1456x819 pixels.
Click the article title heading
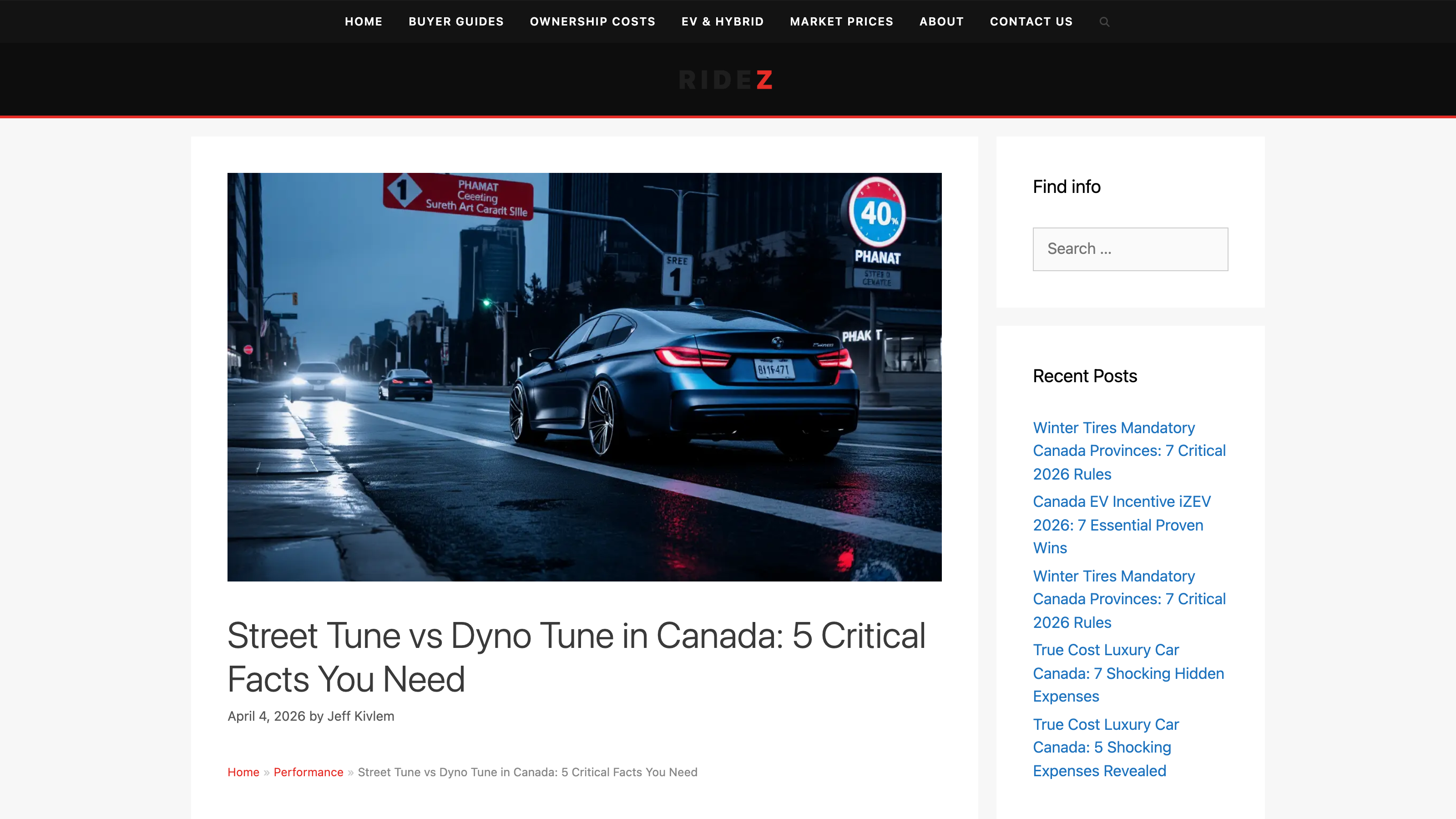tap(576, 657)
